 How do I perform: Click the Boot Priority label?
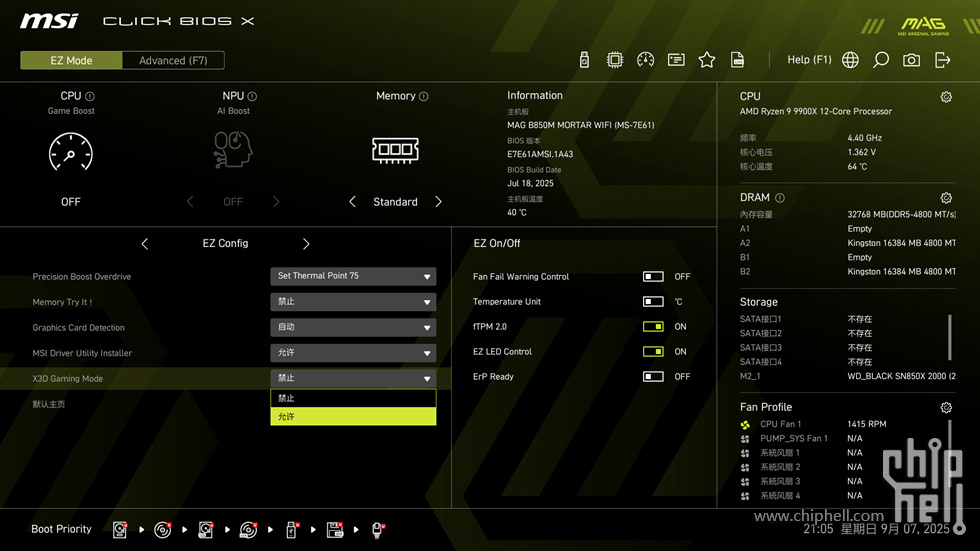pos(61,529)
